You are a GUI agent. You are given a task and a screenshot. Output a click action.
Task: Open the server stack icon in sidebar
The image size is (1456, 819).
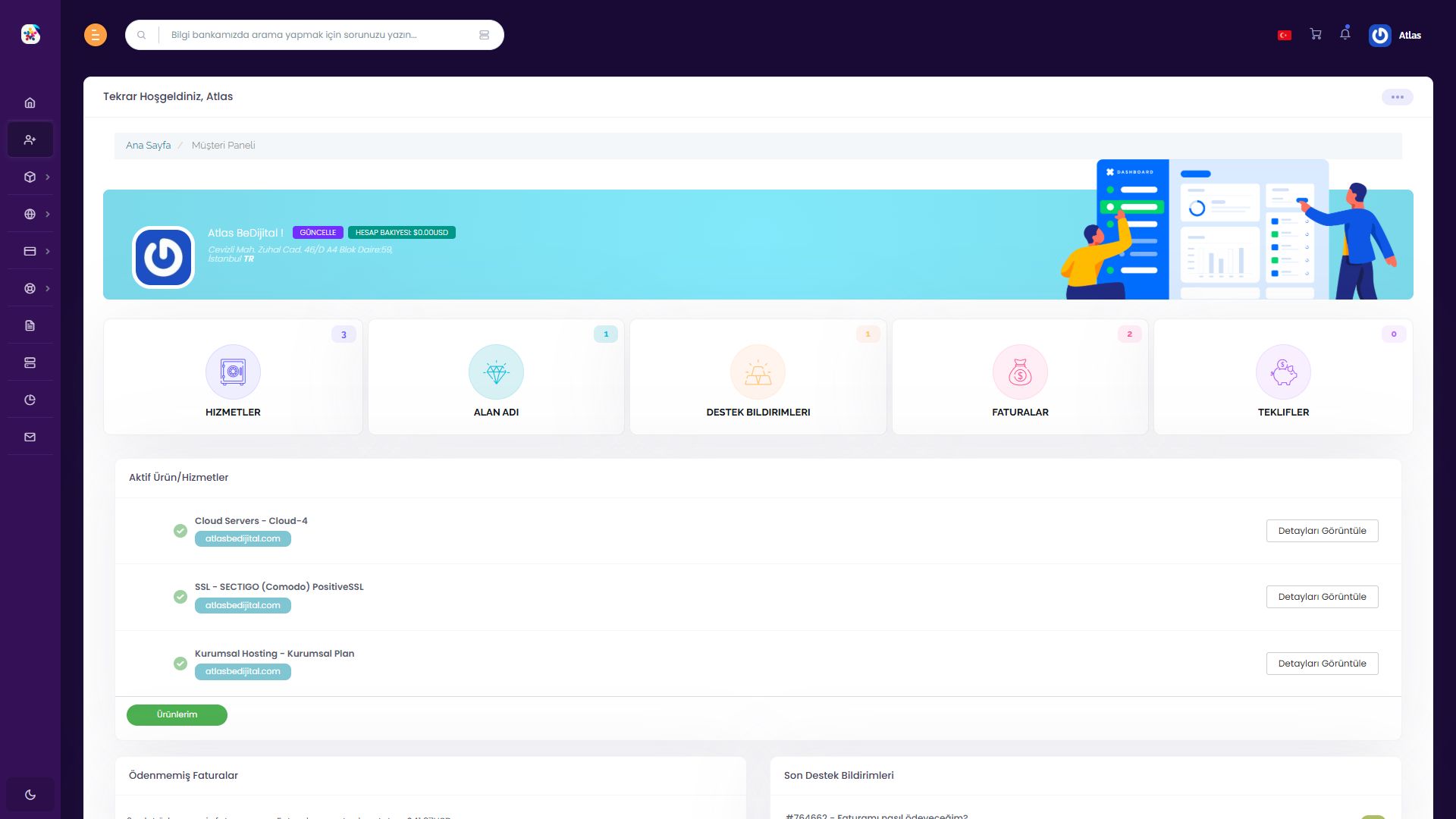click(x=30, y=362)
